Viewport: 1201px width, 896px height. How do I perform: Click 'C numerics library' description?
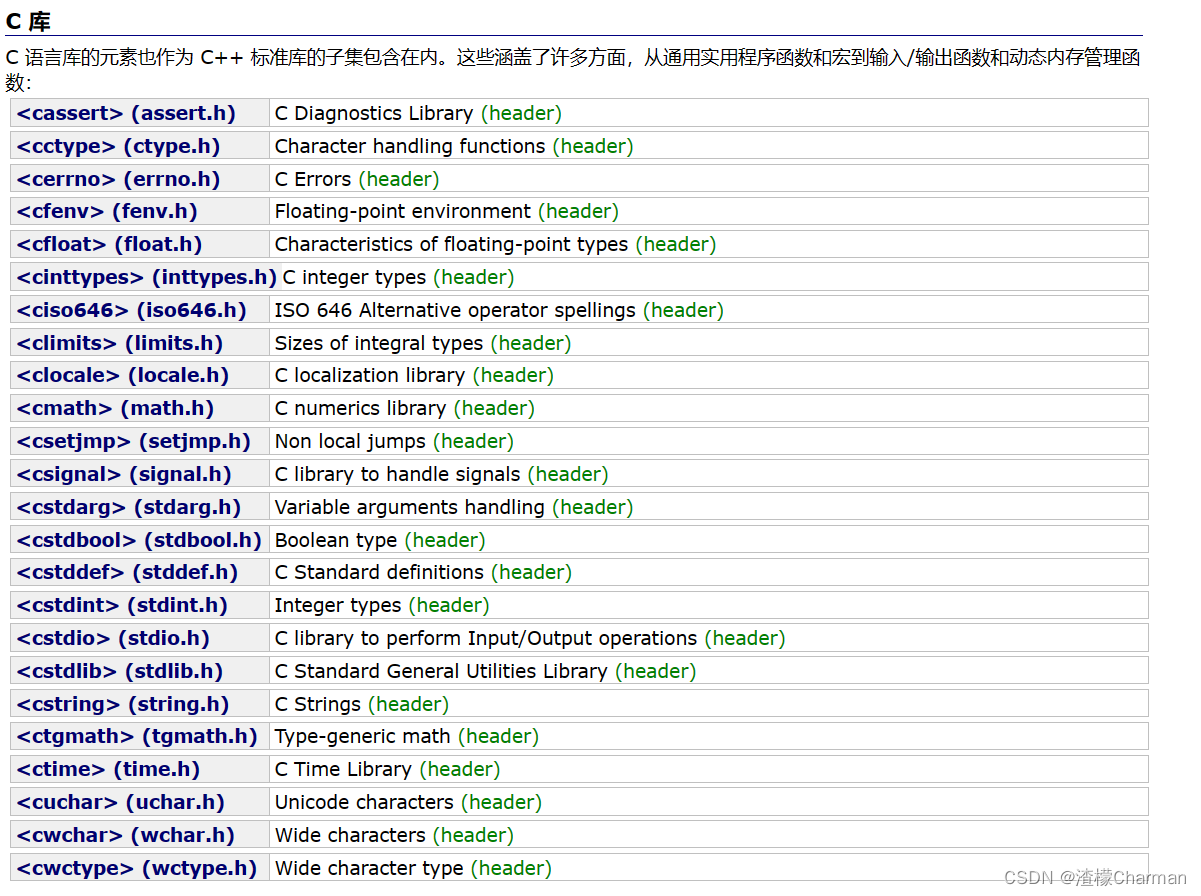[360, 408]
